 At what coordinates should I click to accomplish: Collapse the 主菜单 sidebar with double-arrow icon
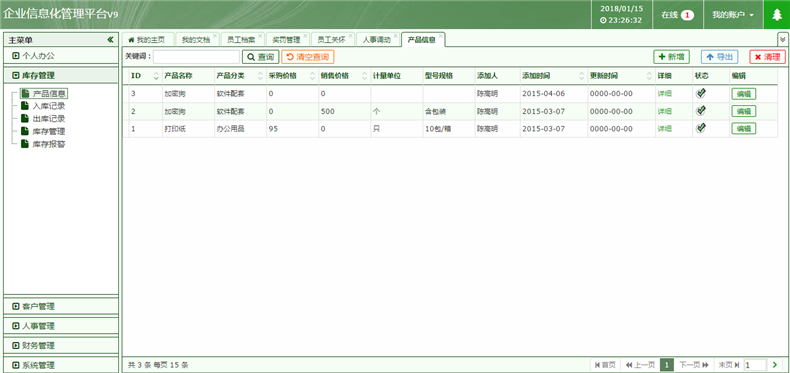(x=110, y=40)
